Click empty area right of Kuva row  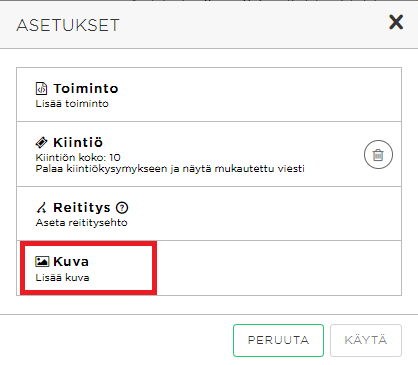(278, 268)
